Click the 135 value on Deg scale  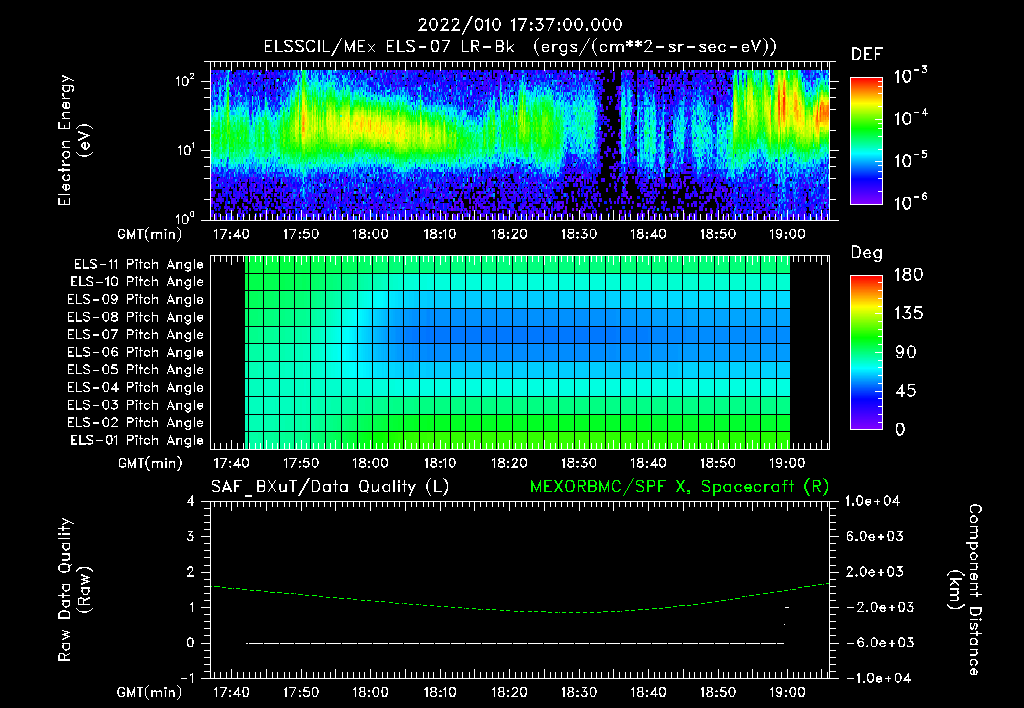(908, 313)
